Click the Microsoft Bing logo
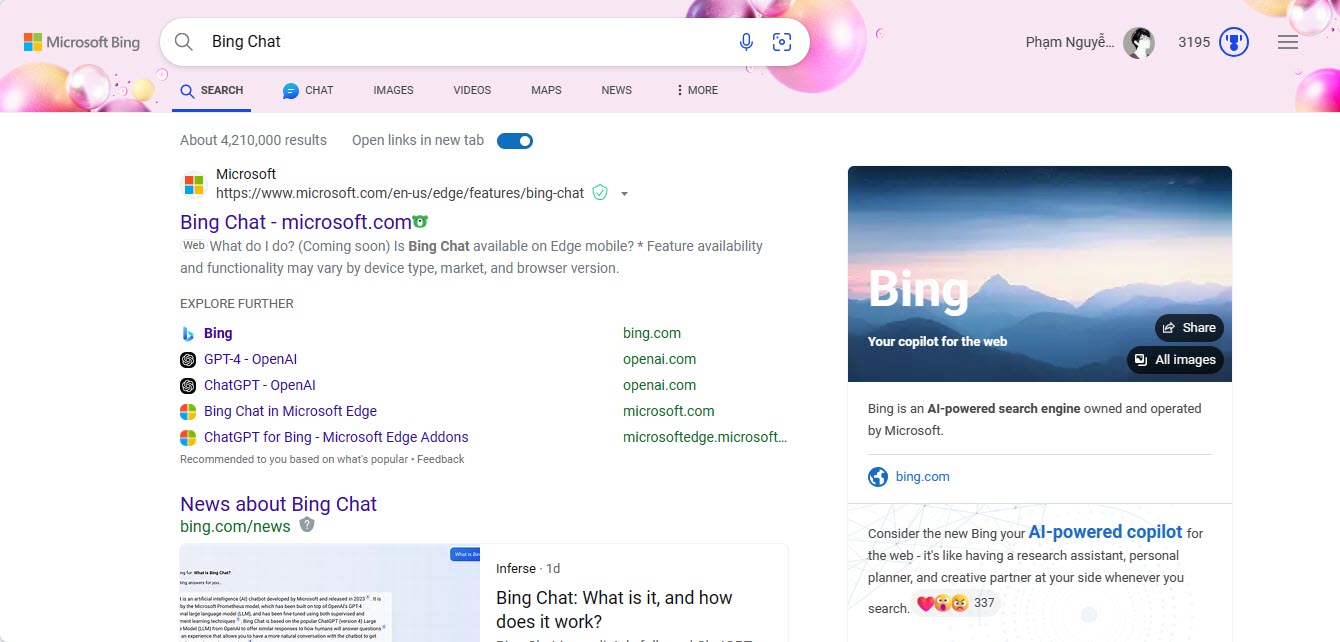This screenshot has height=642, width=1340. (x=80, y=42)
